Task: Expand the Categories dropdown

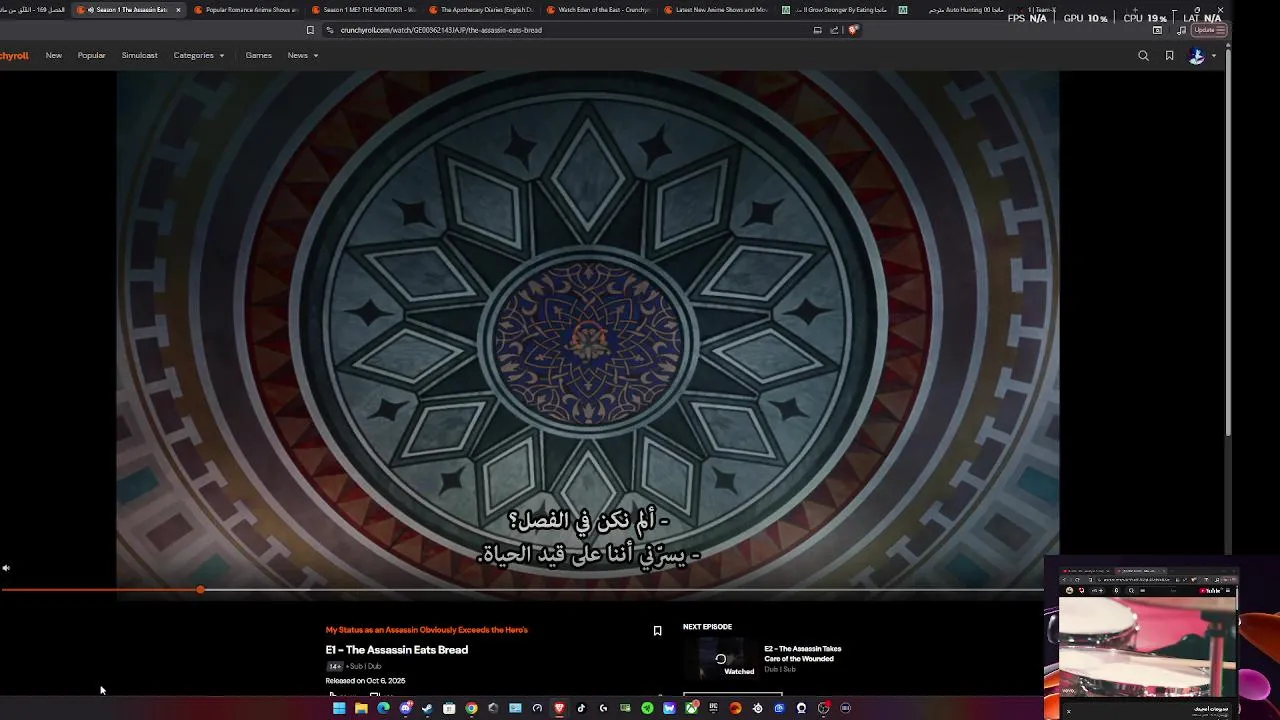Action: [x=199, y=56]
